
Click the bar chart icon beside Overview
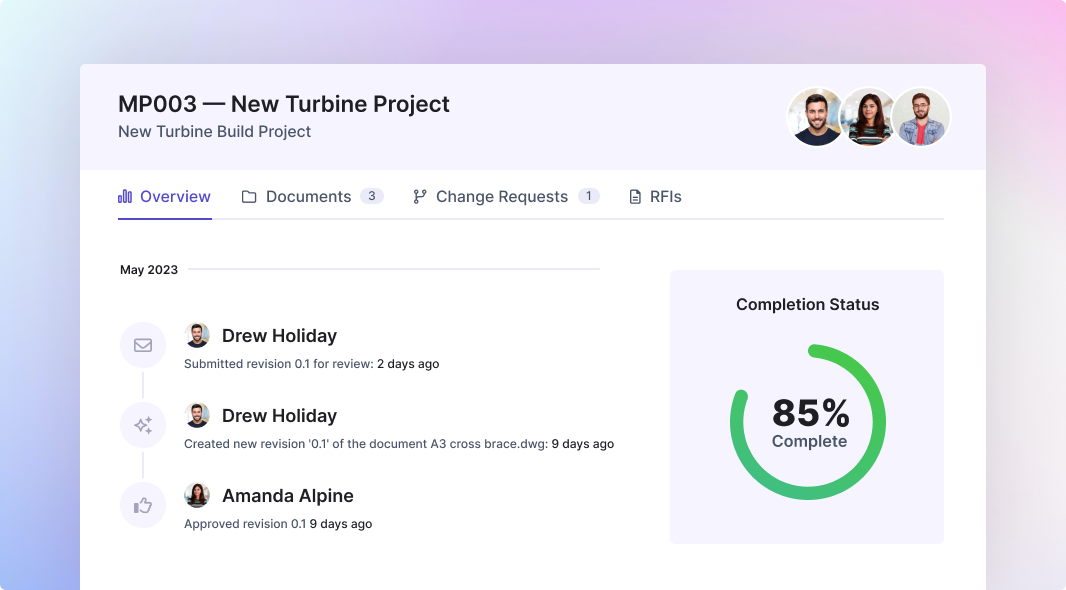click(125, 197)
